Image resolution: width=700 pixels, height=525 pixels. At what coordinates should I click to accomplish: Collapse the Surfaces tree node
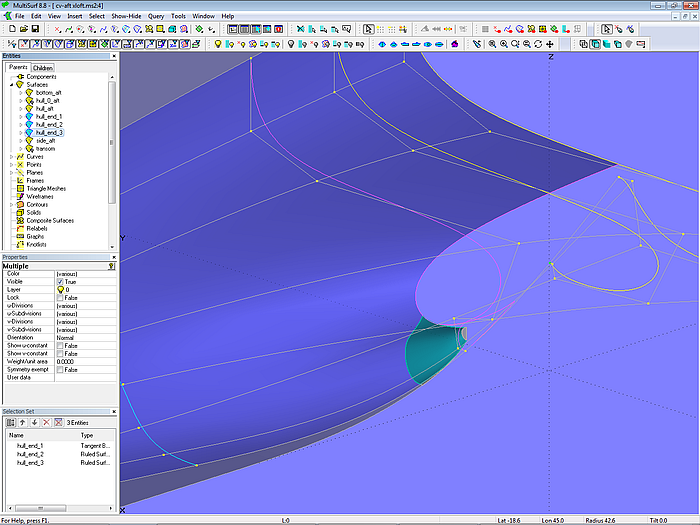10,85
